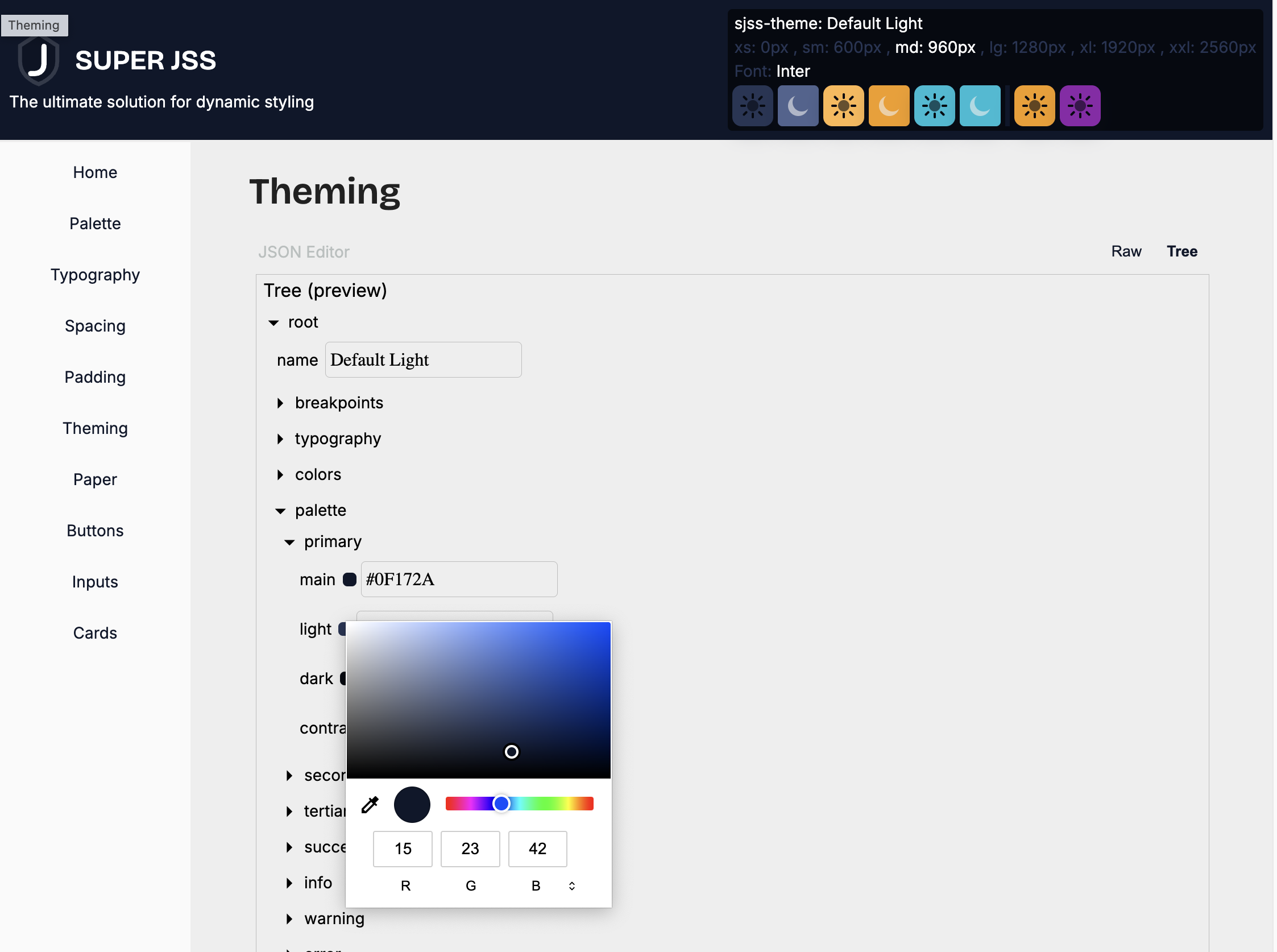
Task: Select the orange moon theme icon
Action: (x=889, y=106)
